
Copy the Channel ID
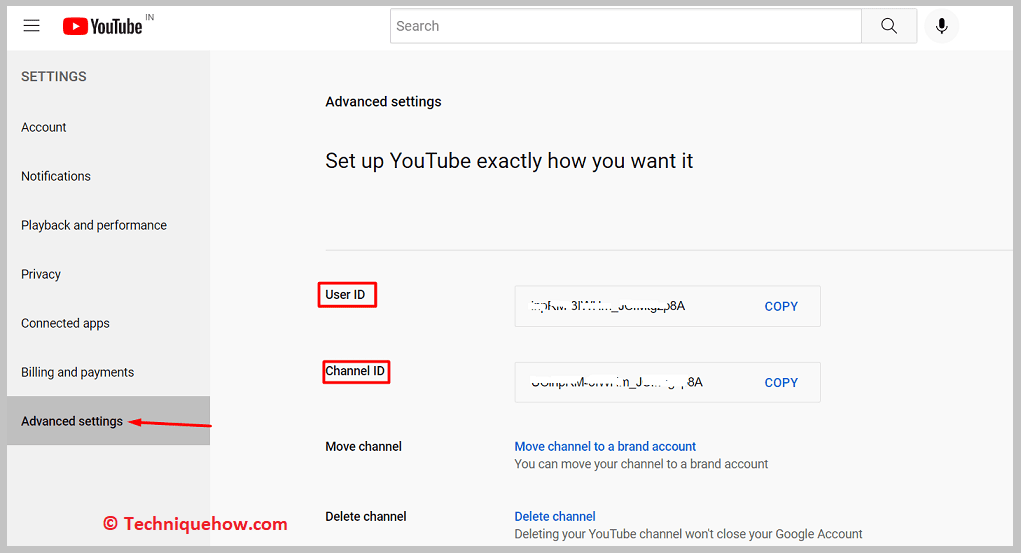(781, 382)
